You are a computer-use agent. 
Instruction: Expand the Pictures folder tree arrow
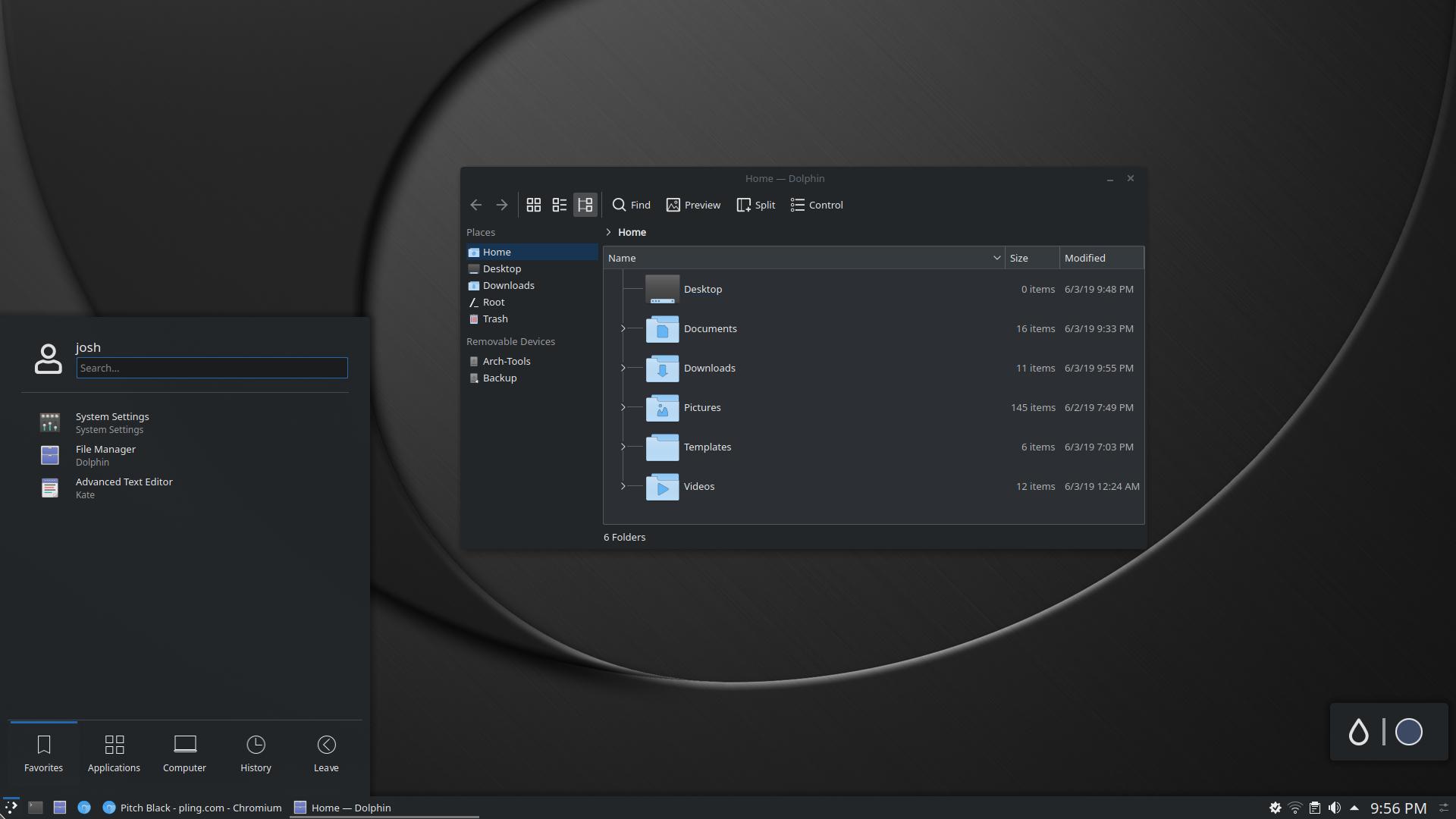click(623, 407)
